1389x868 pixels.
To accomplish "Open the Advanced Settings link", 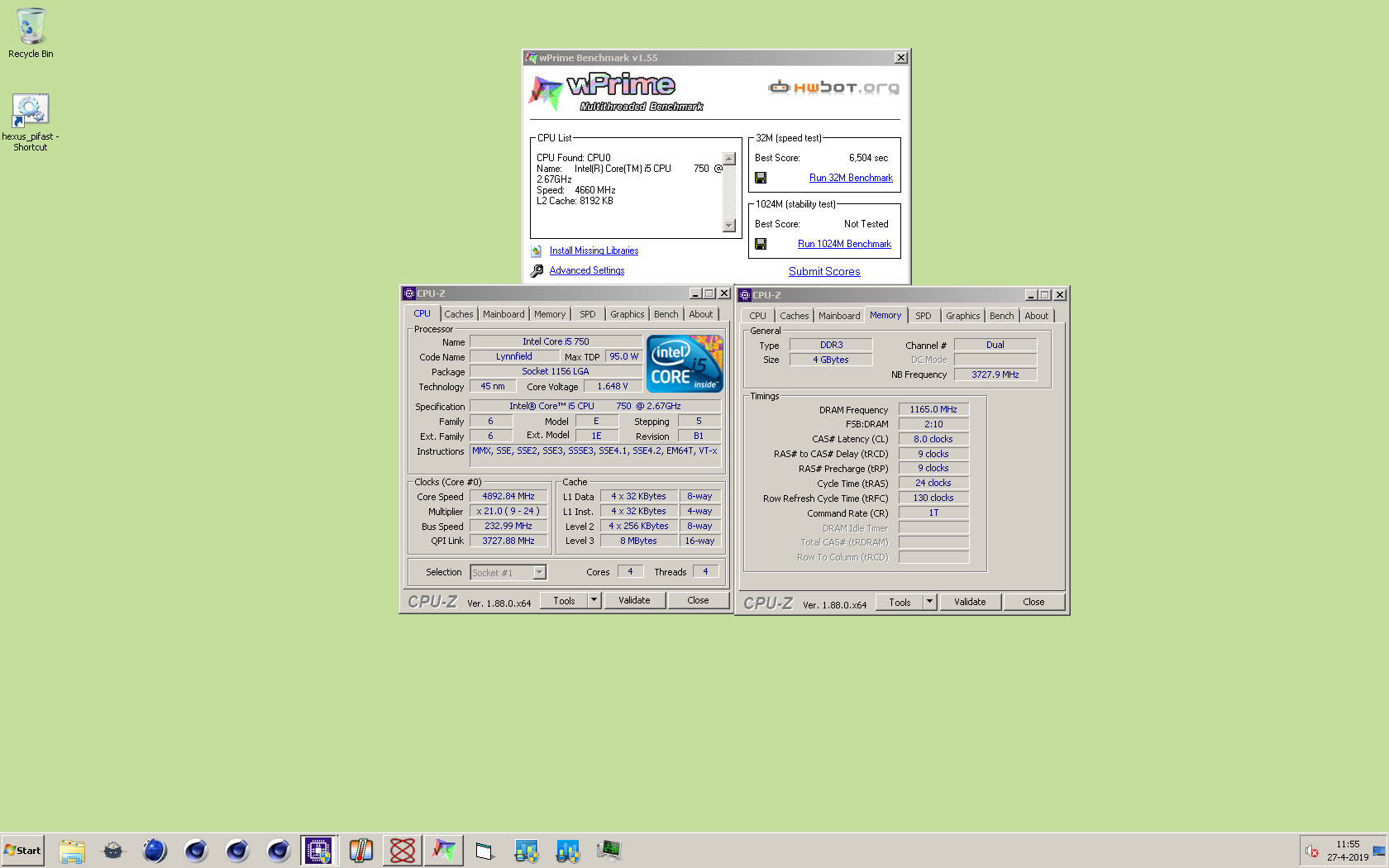I will tap(587, 270).
